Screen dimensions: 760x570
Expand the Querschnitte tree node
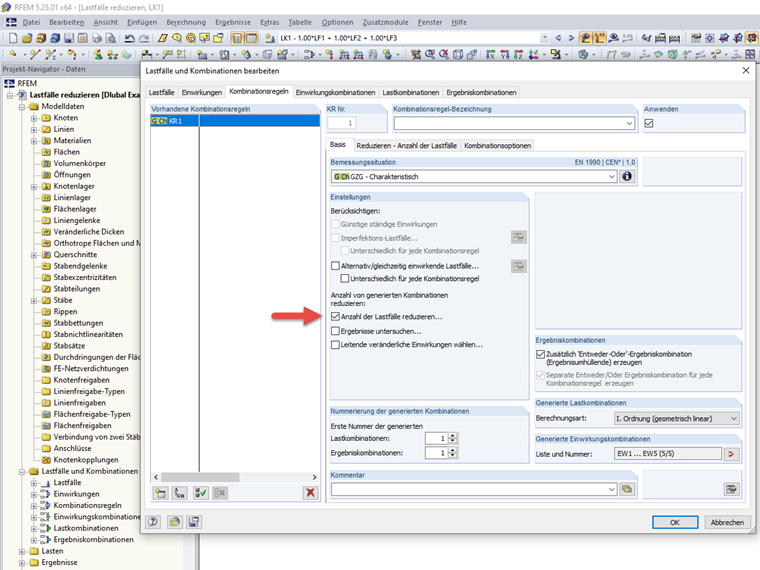[x=34, y=255]
